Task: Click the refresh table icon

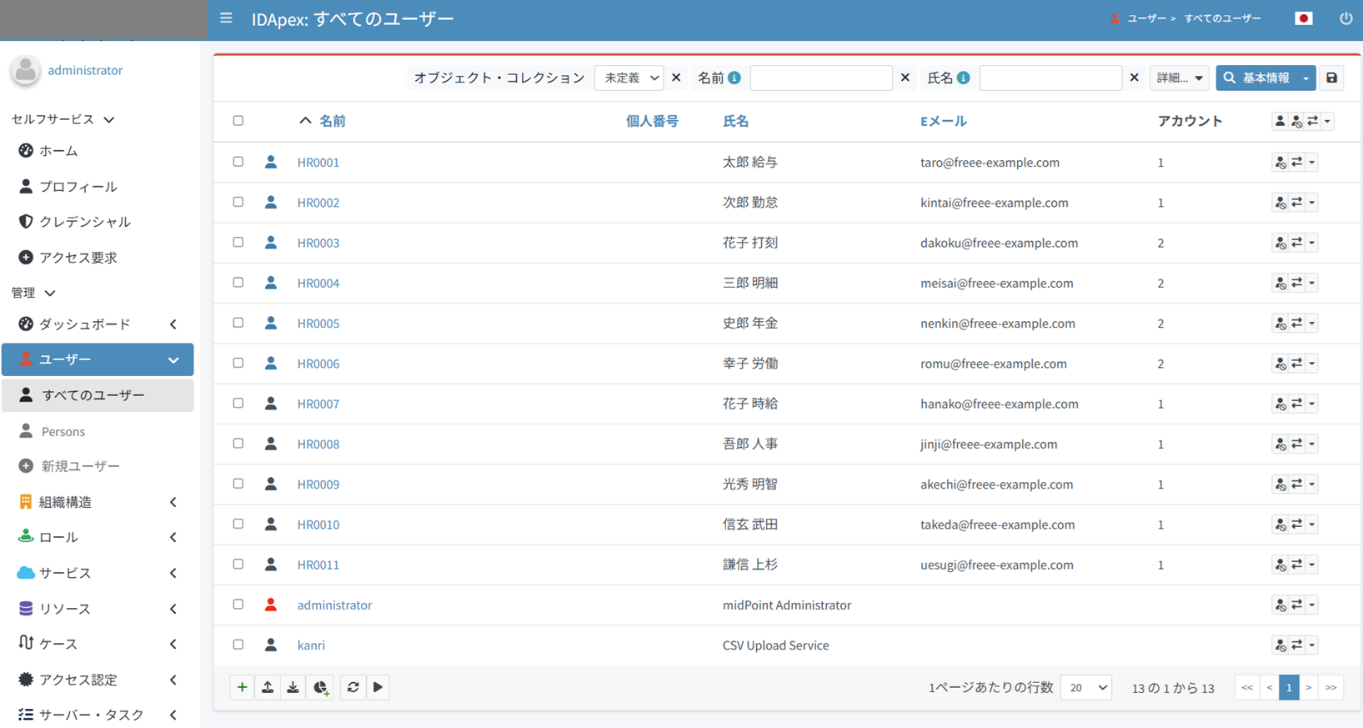Action: [x=353, y=687]
